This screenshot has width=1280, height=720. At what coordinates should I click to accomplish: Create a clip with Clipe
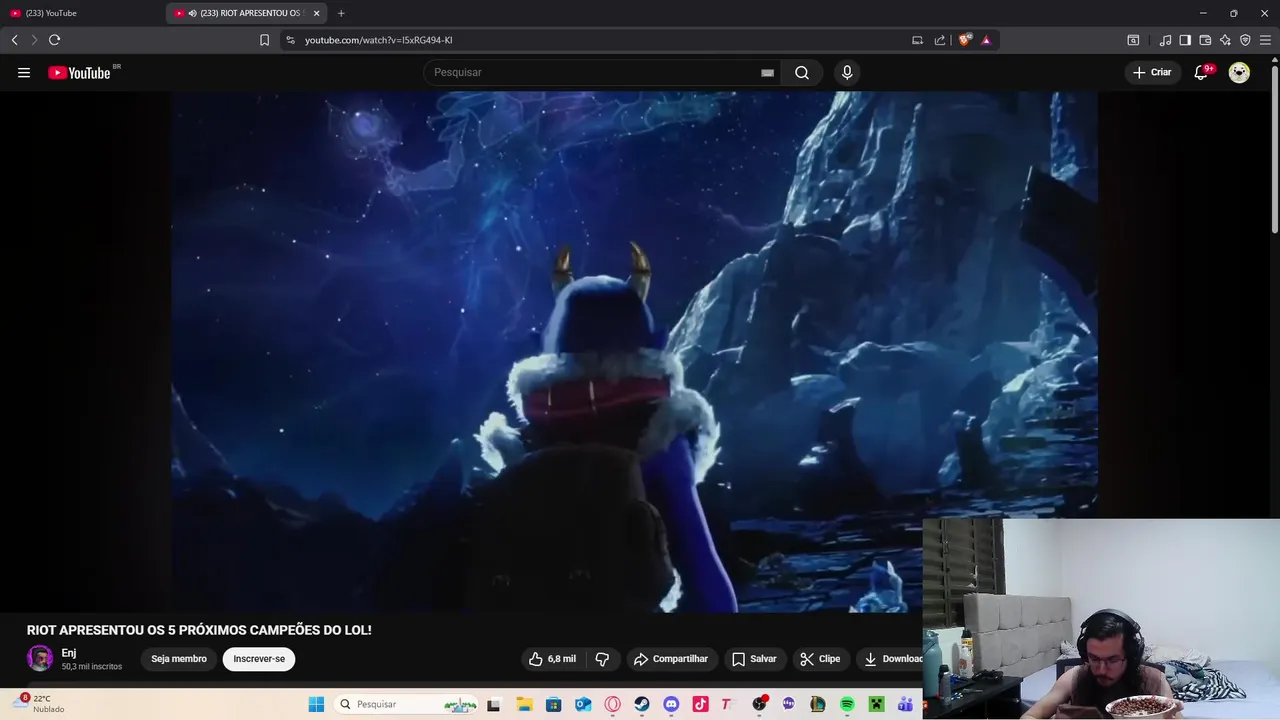pyautogui.click(x=820, y=659)
